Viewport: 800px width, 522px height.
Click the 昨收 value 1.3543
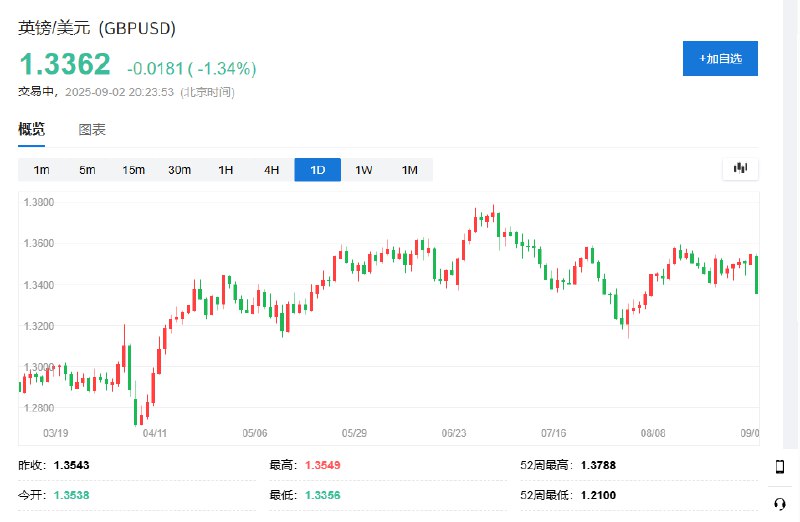click(71, 465)
